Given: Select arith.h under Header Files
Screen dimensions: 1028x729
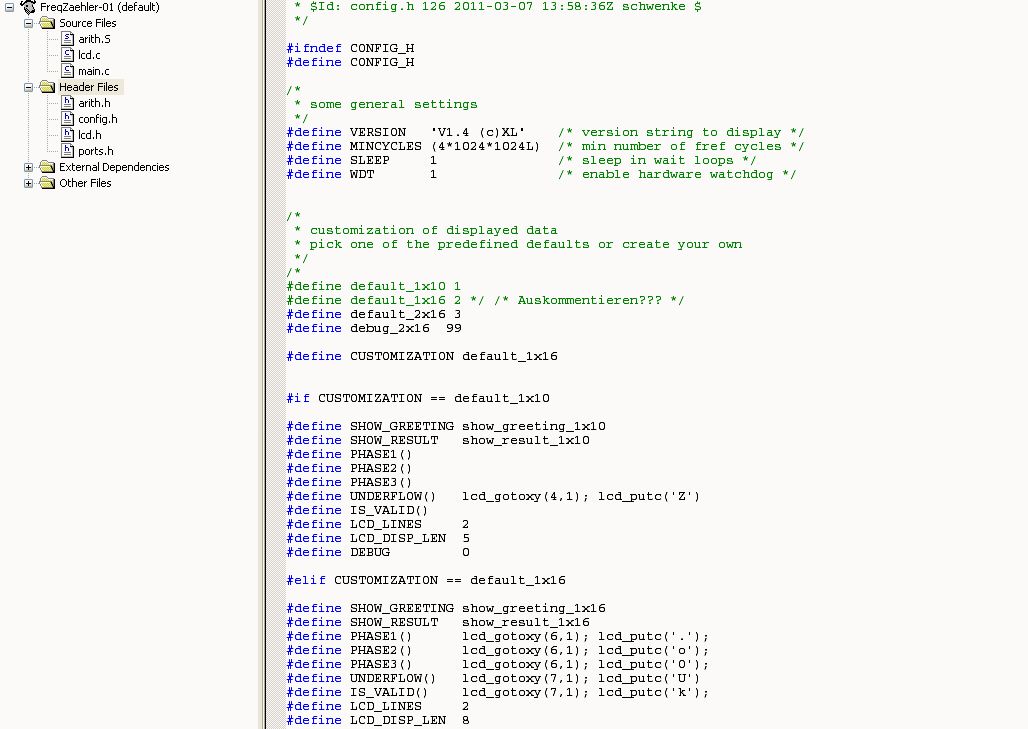Looking at the screenshot, I should tap(94, 103).
